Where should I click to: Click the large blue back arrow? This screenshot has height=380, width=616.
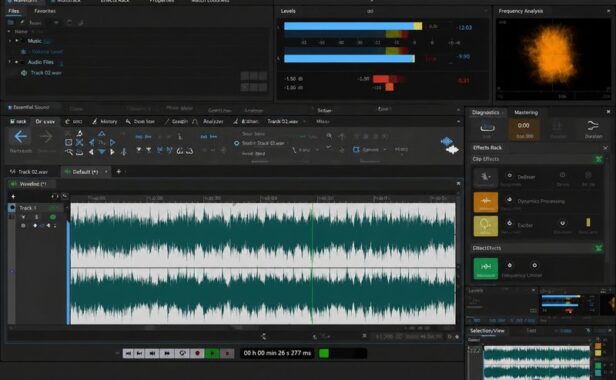pos(20,137)
